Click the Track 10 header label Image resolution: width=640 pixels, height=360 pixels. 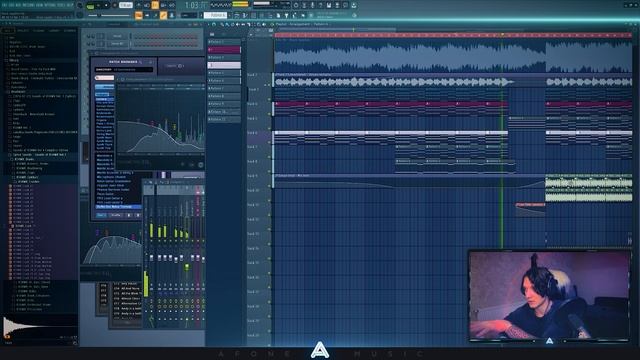pyautogui.click(x=253, y=191)
